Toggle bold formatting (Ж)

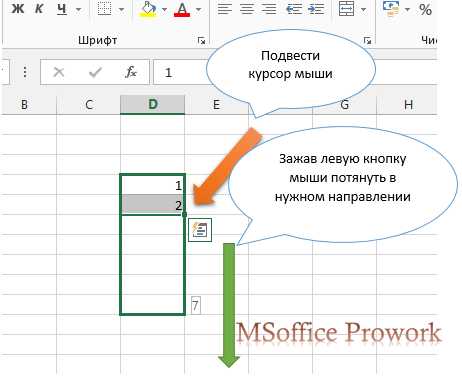coord(18,9)
